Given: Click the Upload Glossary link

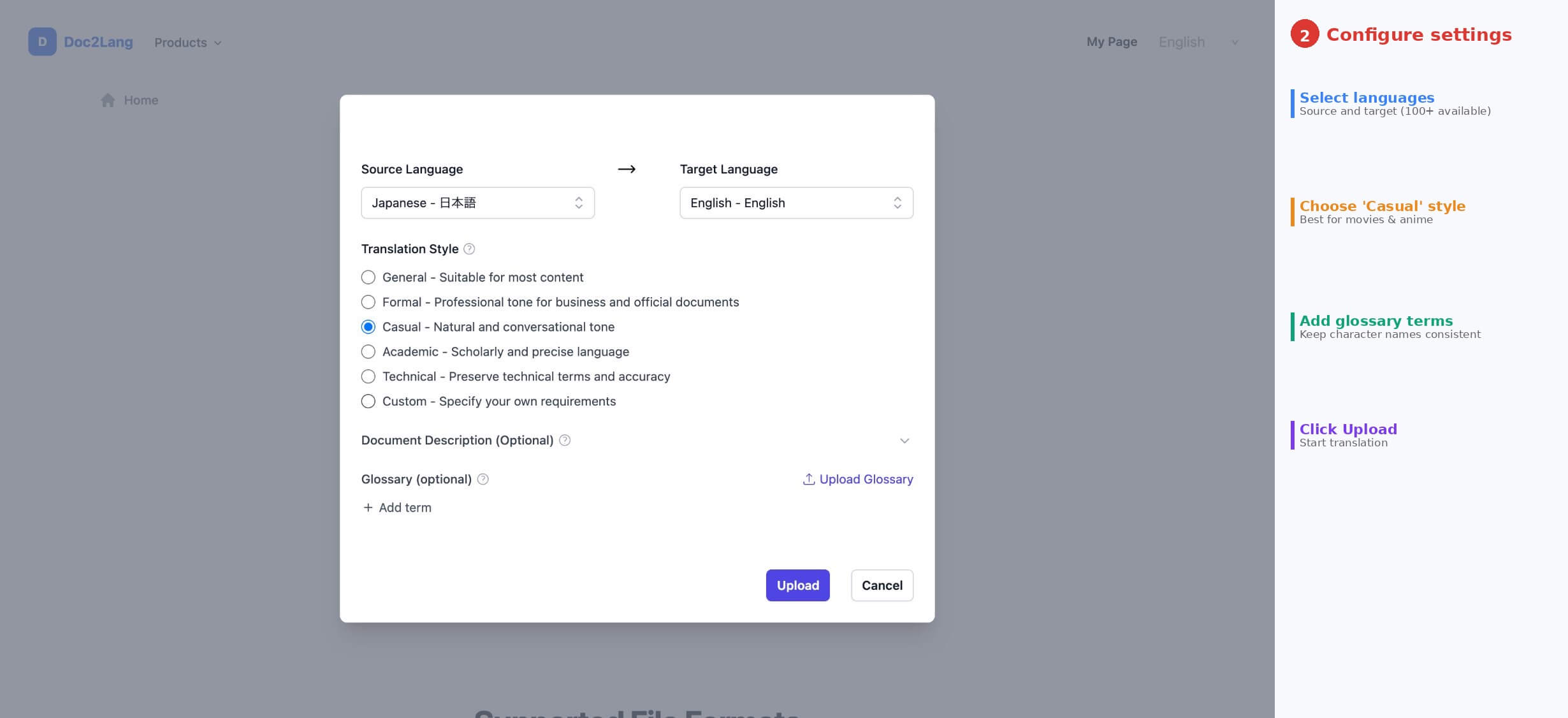Looking at the screenshot, I should [x=866, y=479].
